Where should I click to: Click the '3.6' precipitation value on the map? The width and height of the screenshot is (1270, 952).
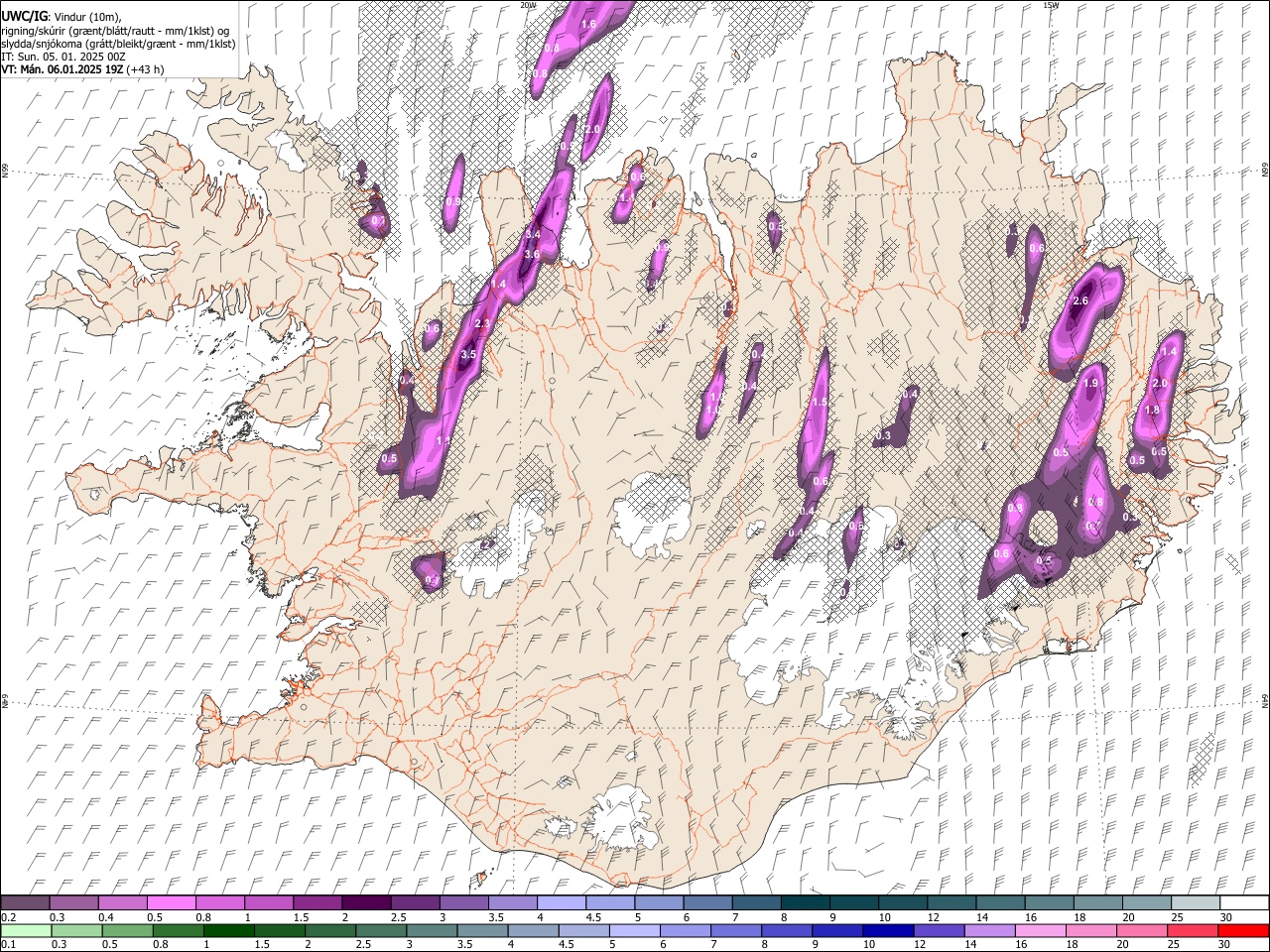(532, 255)
